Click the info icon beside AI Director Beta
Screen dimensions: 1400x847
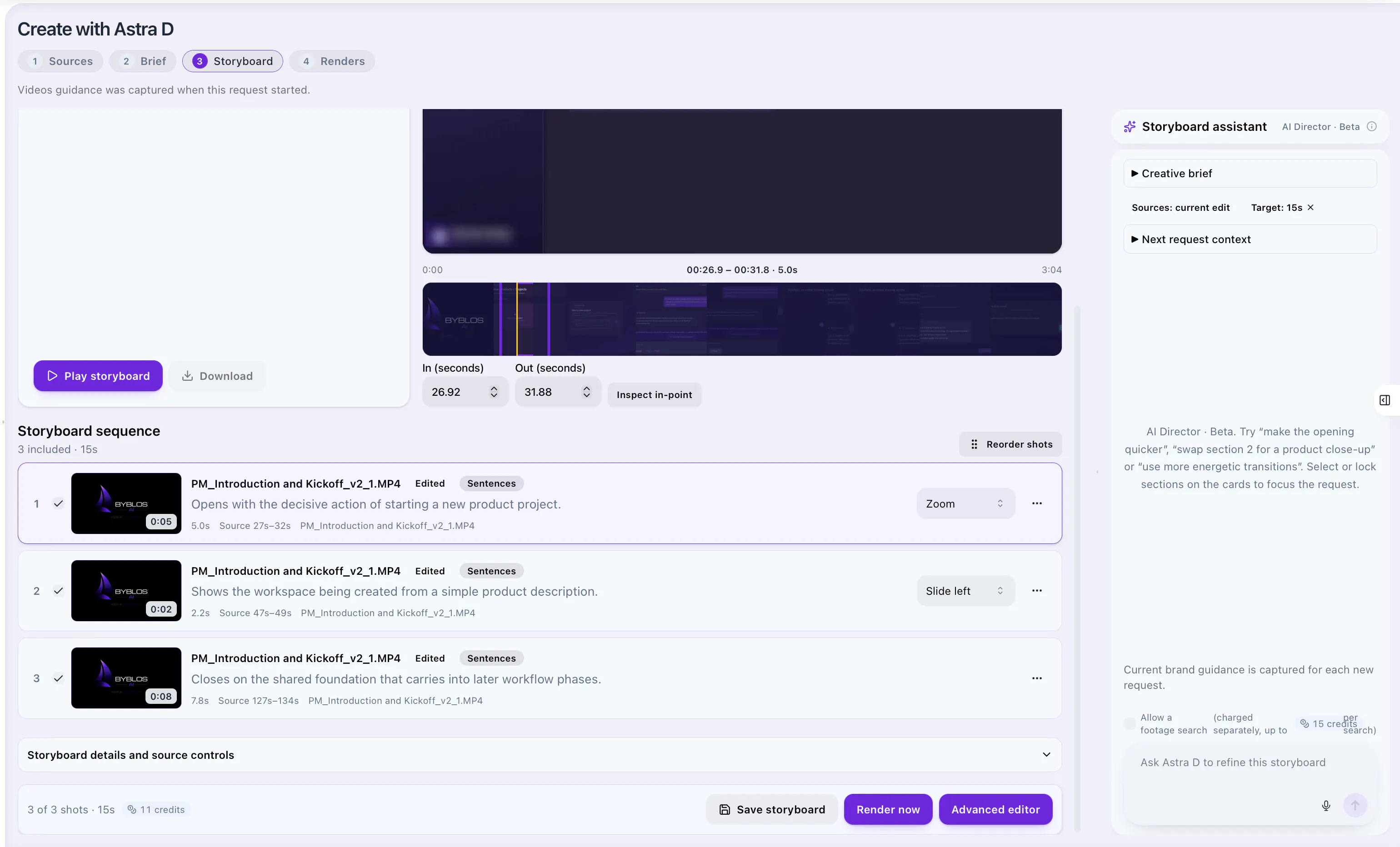1371,127
